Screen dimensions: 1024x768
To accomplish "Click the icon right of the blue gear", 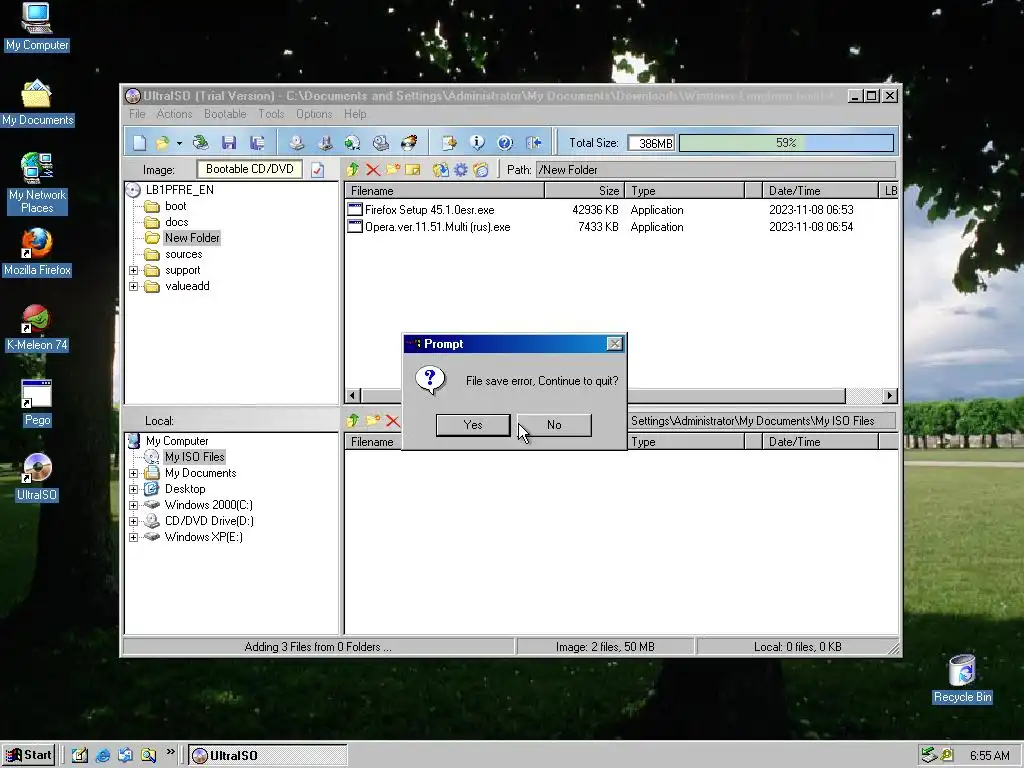I will 481,170.
